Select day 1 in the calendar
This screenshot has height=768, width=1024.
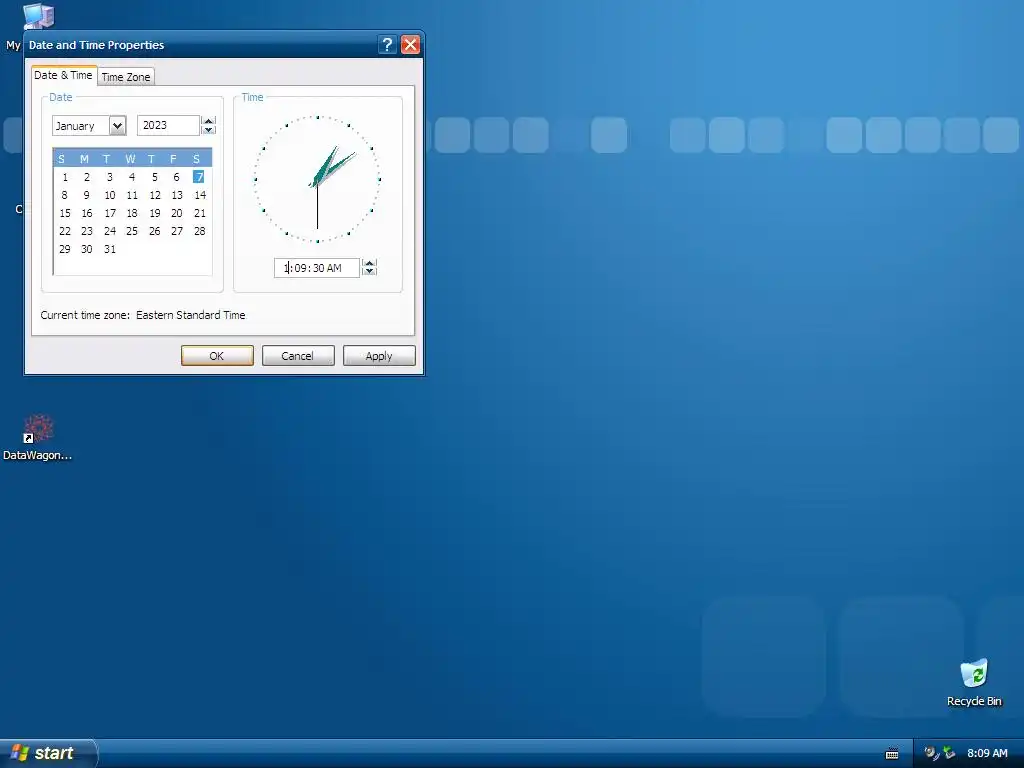coord(65,177)
